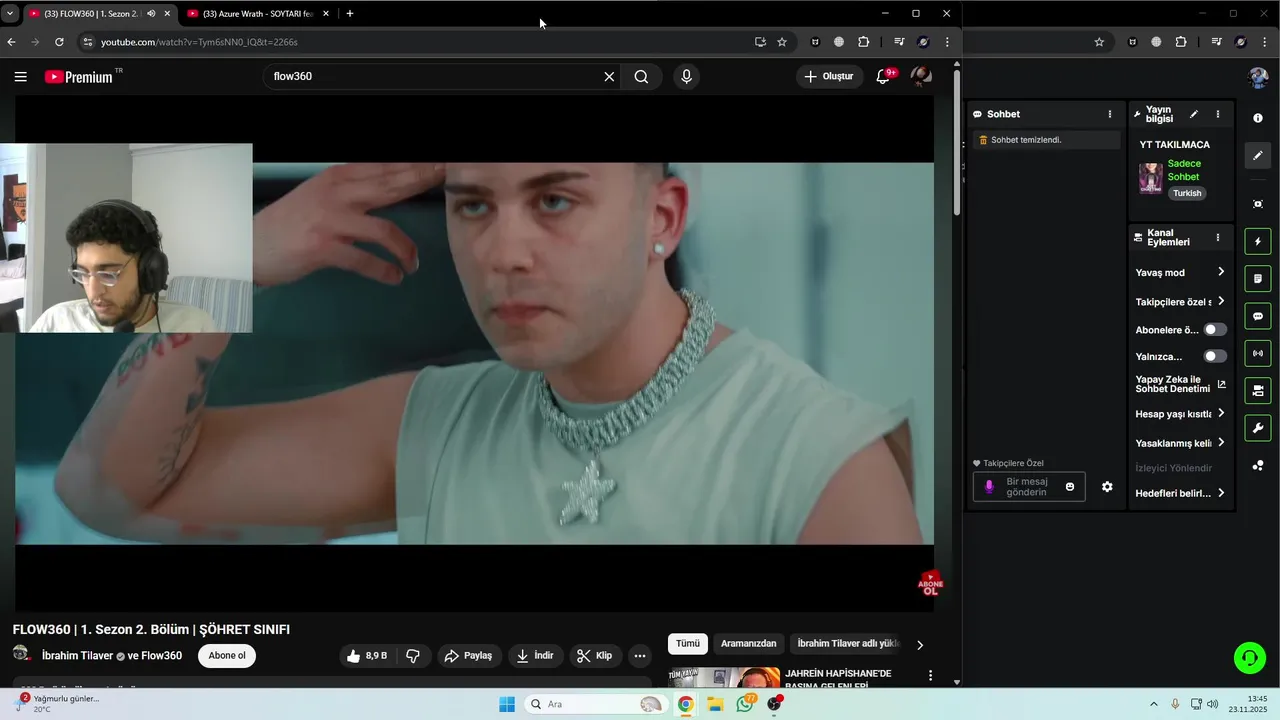Open the YouTube hamburger guide menu
1280x720 pixels.
[x=20, y=77]
